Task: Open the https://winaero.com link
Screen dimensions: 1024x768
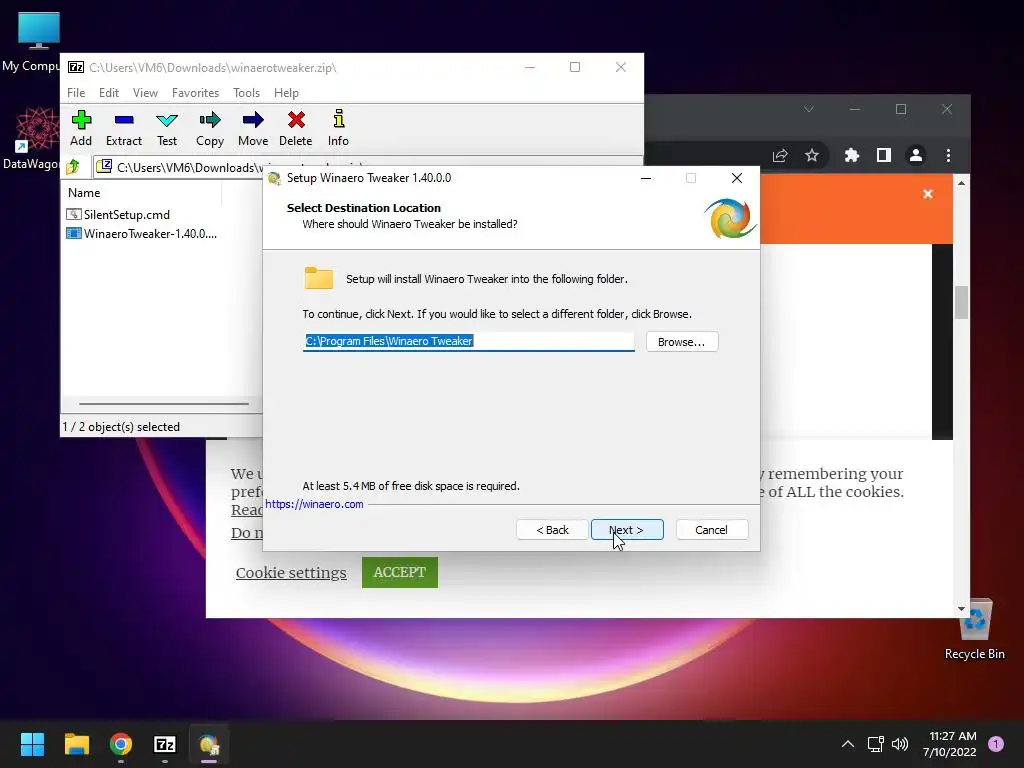Action: coord(314,504)
